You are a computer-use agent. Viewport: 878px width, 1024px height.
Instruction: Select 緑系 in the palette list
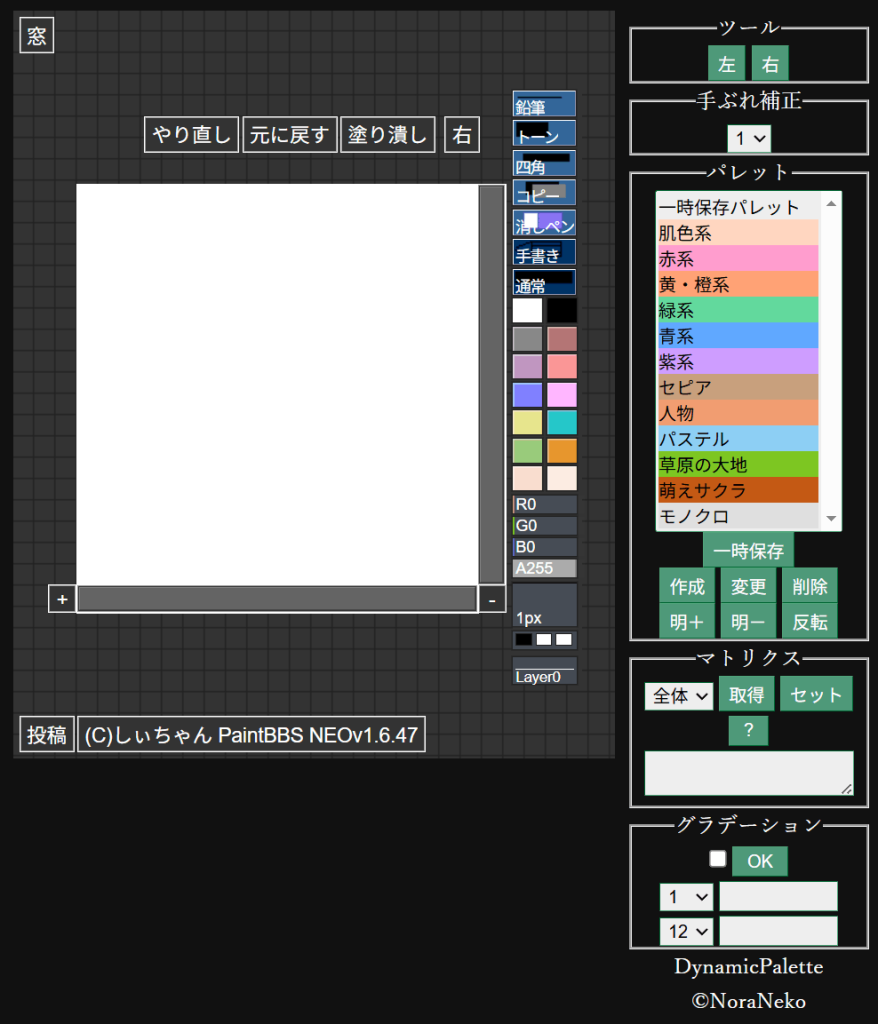737,311
